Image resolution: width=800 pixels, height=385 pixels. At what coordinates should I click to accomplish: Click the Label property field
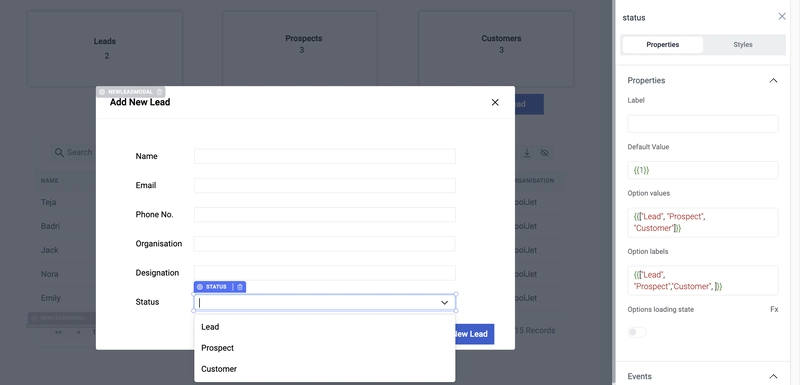(x=703, y=124)
